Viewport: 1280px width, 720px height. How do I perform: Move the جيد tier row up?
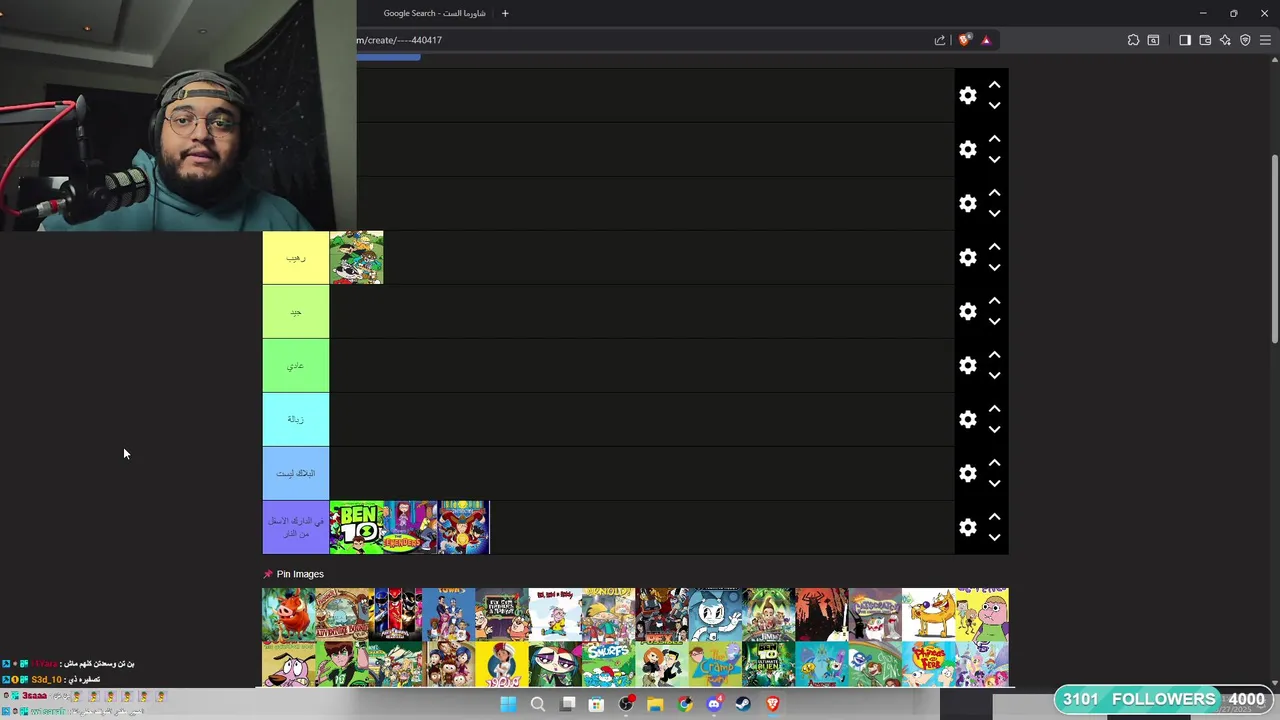pyautogui.click(x=994, y=301)
